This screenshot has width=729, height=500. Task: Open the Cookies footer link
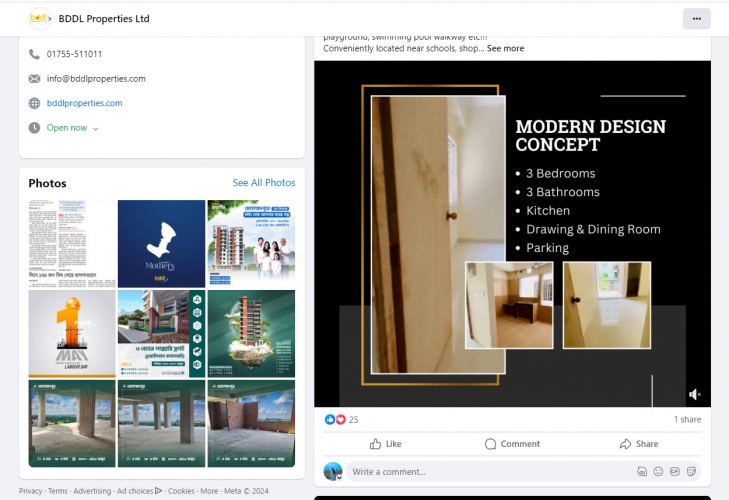point(181,491)
